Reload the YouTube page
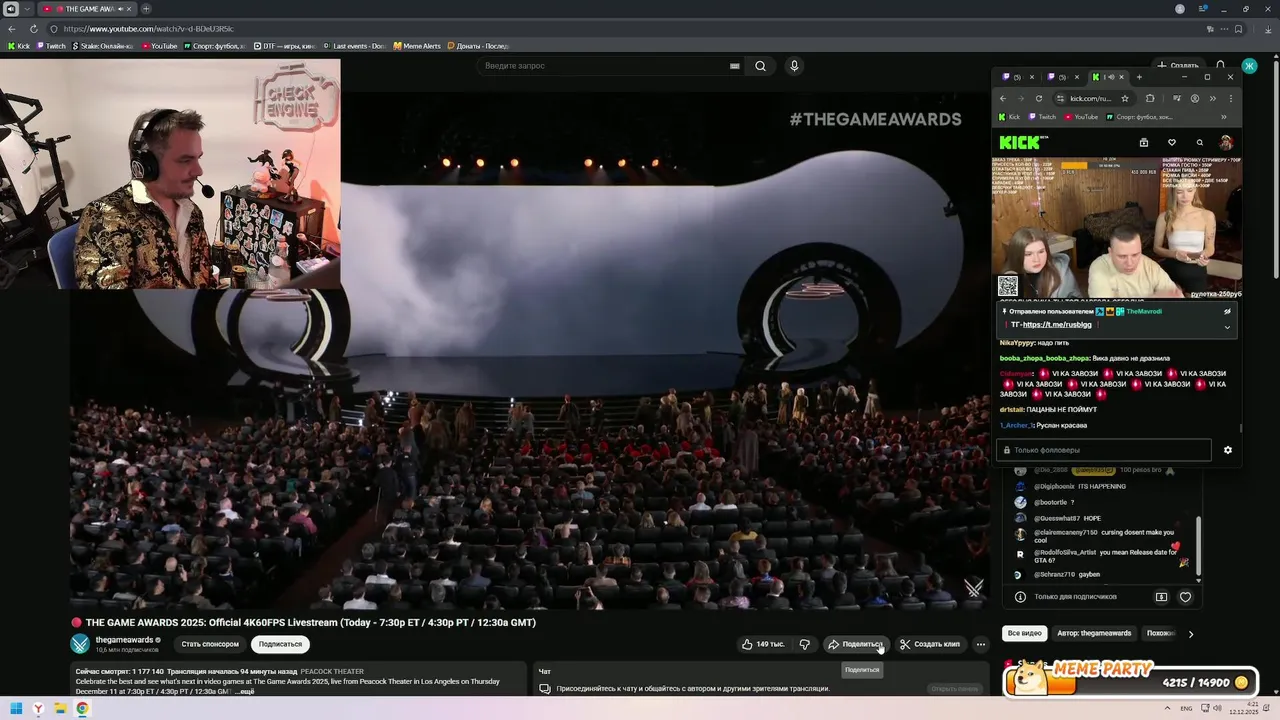 (33, 29)
